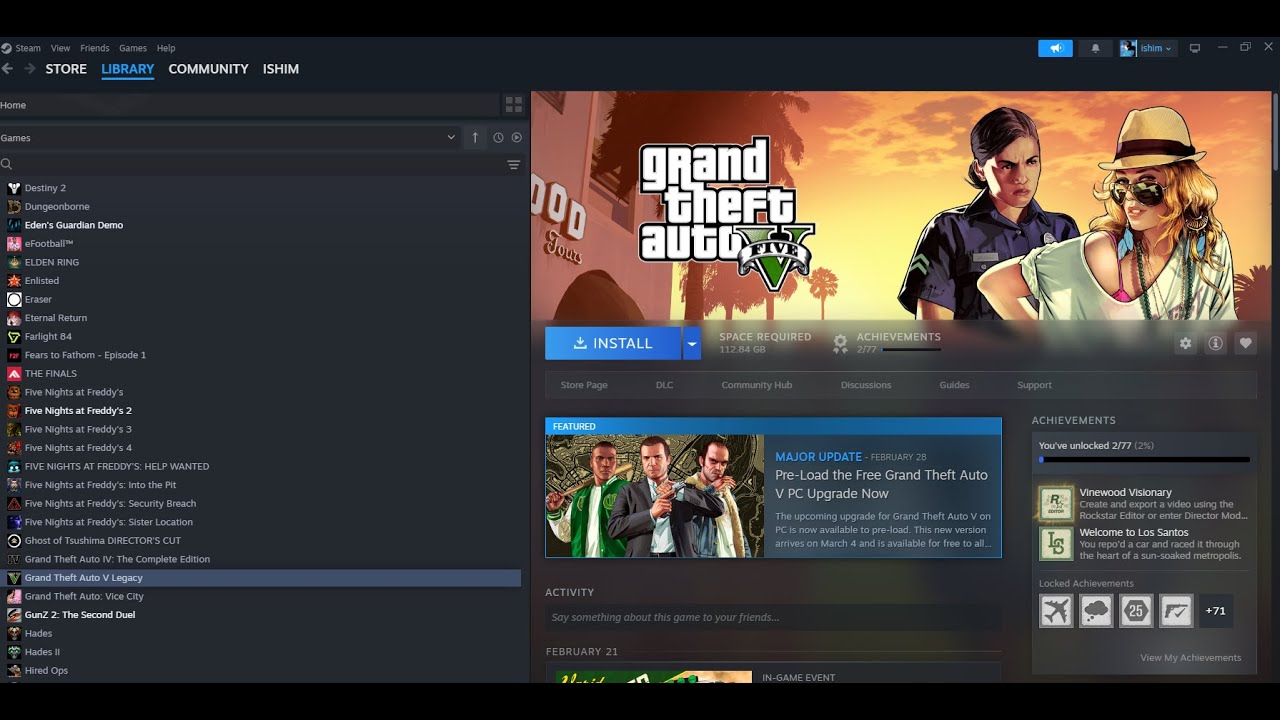
Task: Expand the Install options dropdown arrow
Action: (691, 343)
